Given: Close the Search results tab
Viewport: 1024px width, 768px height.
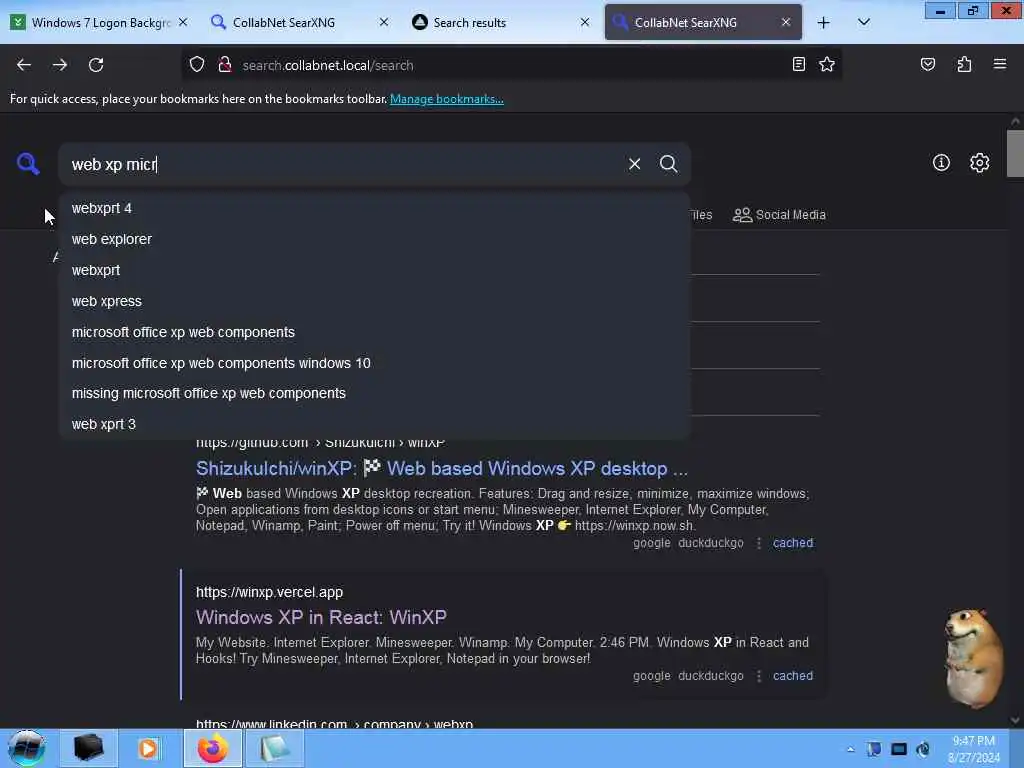Looking at the screenshot, I should point(584,22).
